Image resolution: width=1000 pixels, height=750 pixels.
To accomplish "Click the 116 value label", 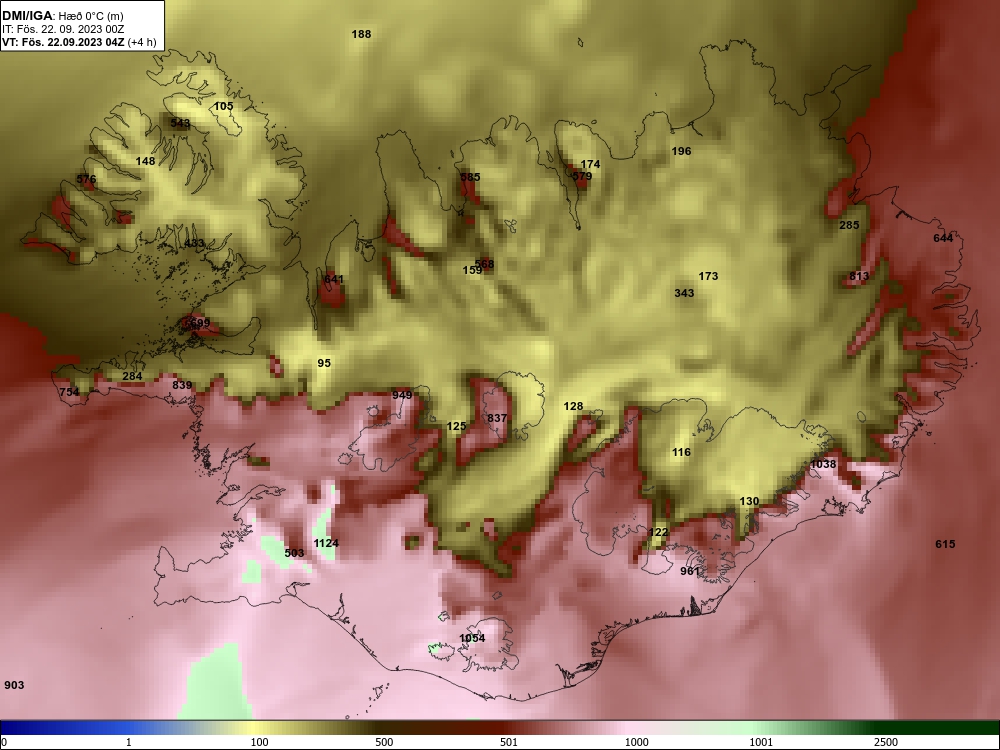I will (x=681, y=452).
